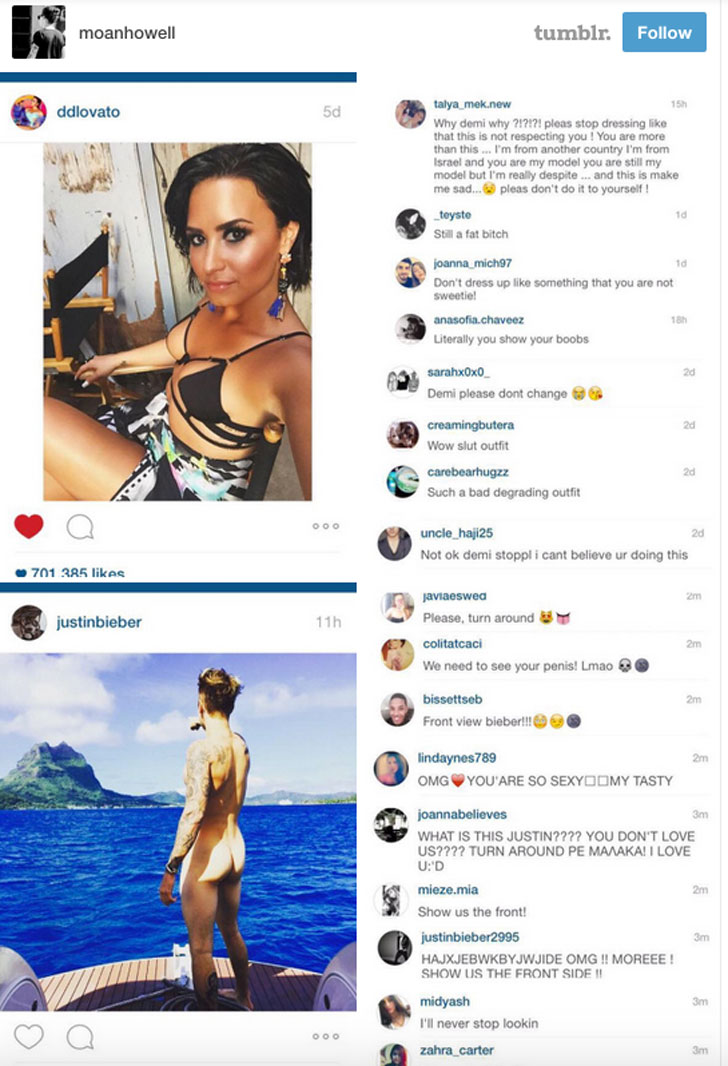Open three-dots options under justinbieber post
728x1066 pixels.
pos(326,1036)
